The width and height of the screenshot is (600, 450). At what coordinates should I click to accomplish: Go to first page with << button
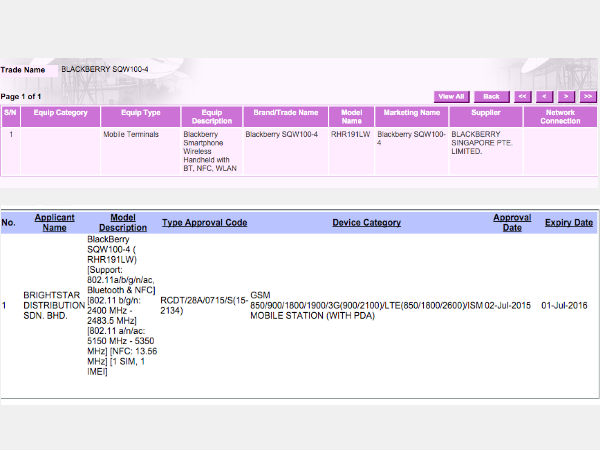pyautogui.click(x=523, y=97)
